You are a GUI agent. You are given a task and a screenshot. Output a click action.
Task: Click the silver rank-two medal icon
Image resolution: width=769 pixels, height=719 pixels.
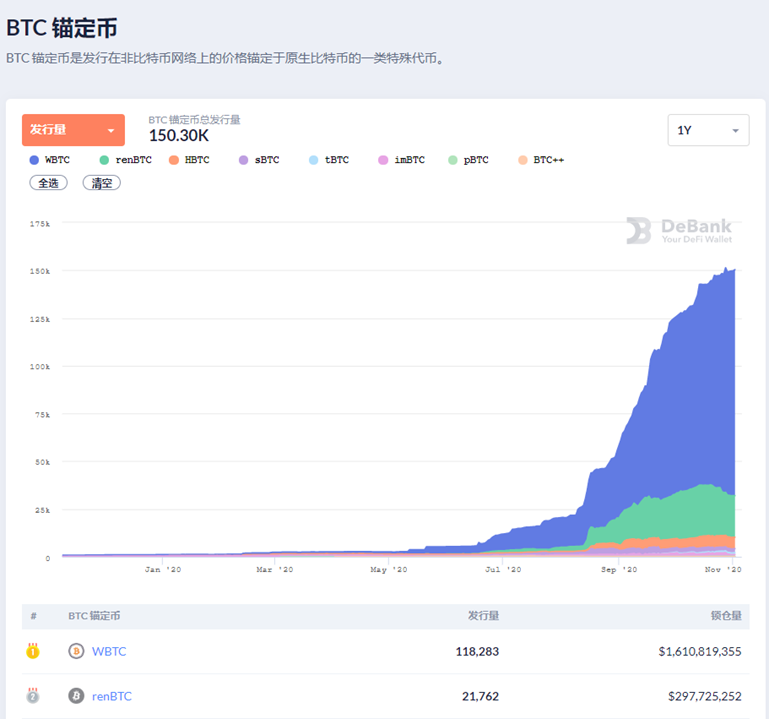click(x=33, y=695)
